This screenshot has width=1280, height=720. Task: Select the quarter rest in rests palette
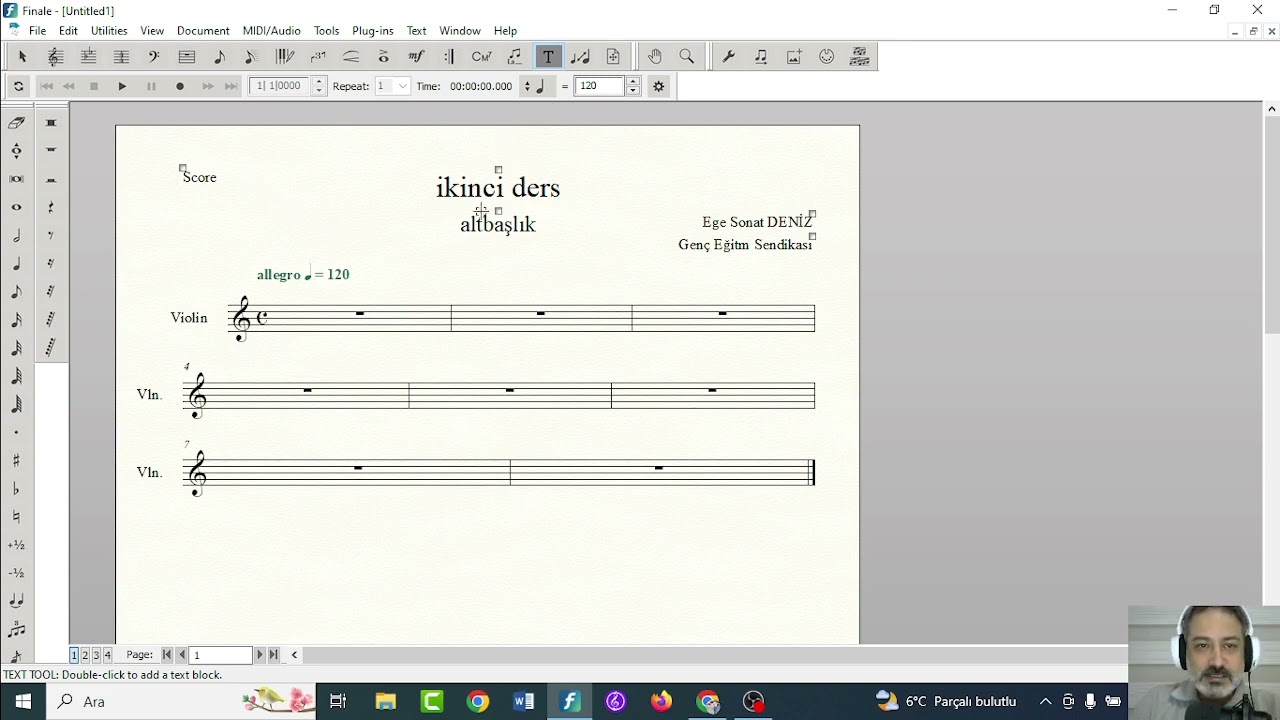pos(51,208)
